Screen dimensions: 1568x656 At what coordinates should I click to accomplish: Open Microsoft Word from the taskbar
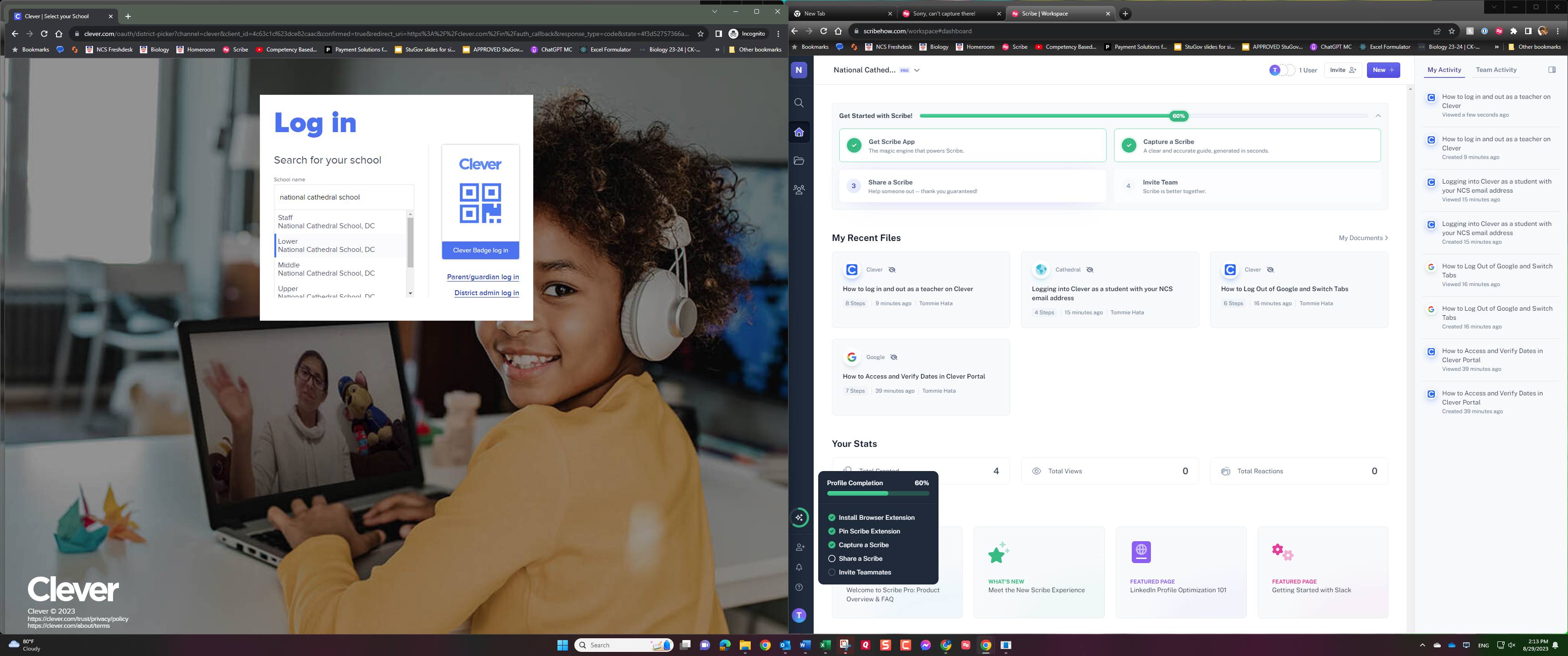805,645
